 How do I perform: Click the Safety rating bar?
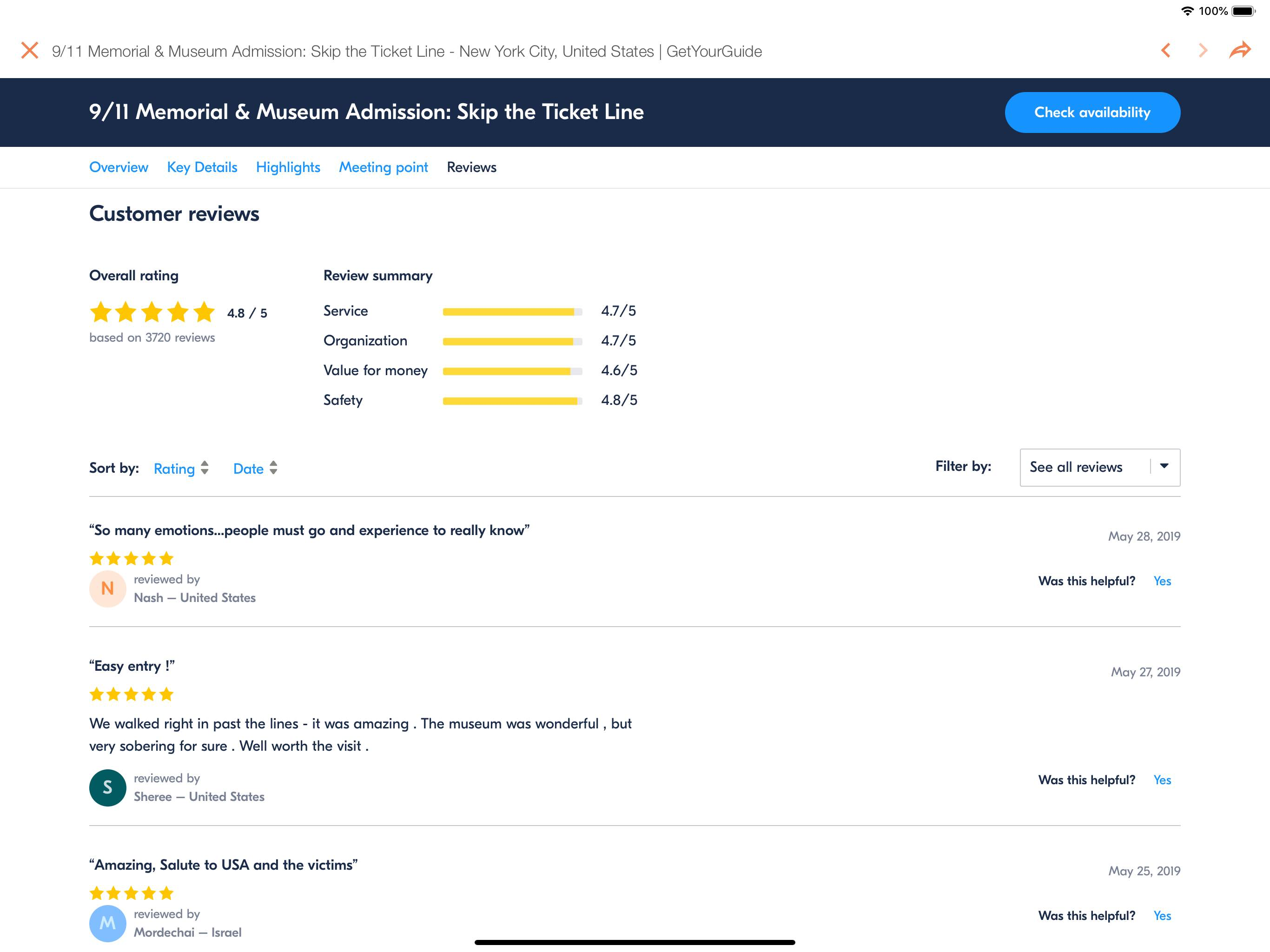[512, 401]
